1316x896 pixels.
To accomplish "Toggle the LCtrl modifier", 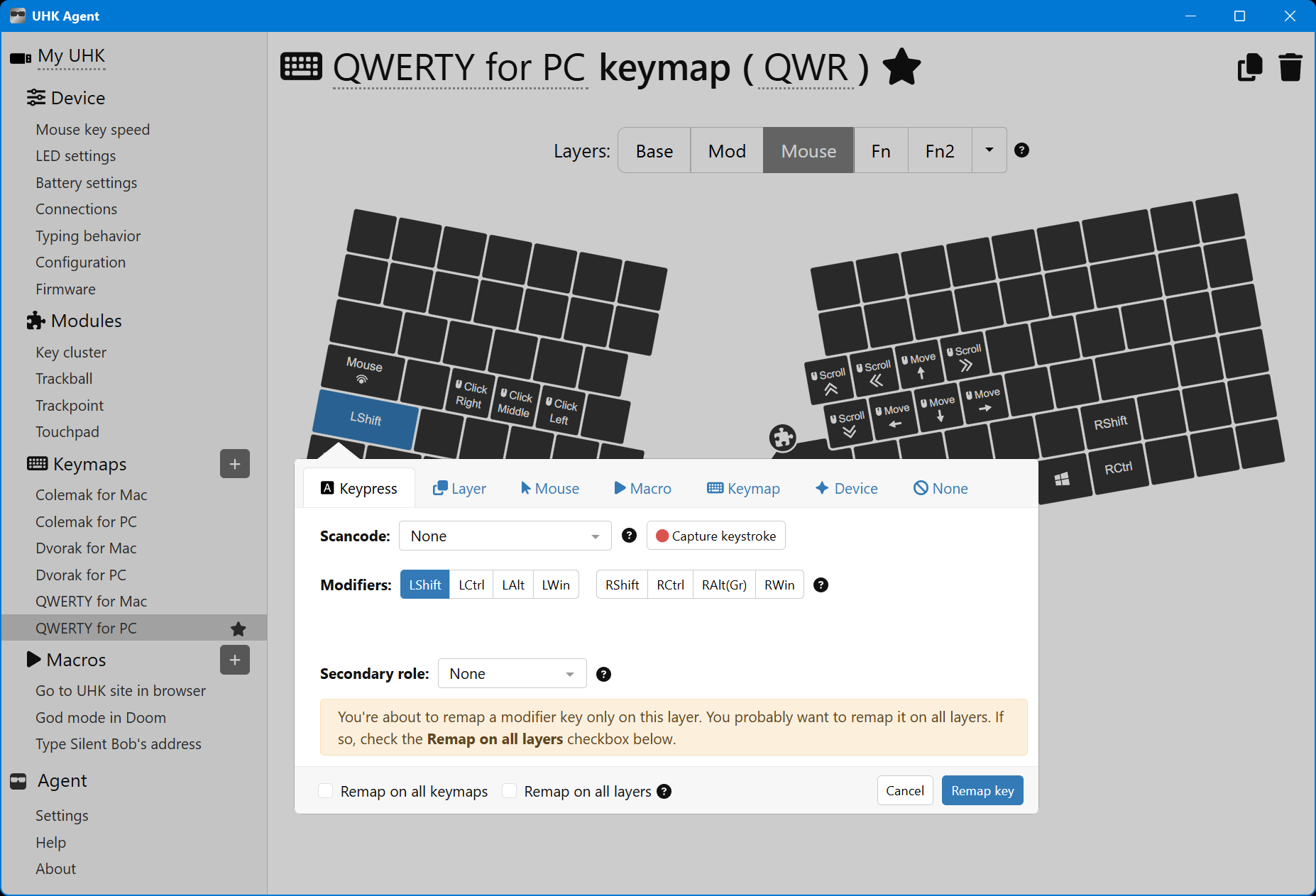I will pyautogui.click(x=471, y=585).
